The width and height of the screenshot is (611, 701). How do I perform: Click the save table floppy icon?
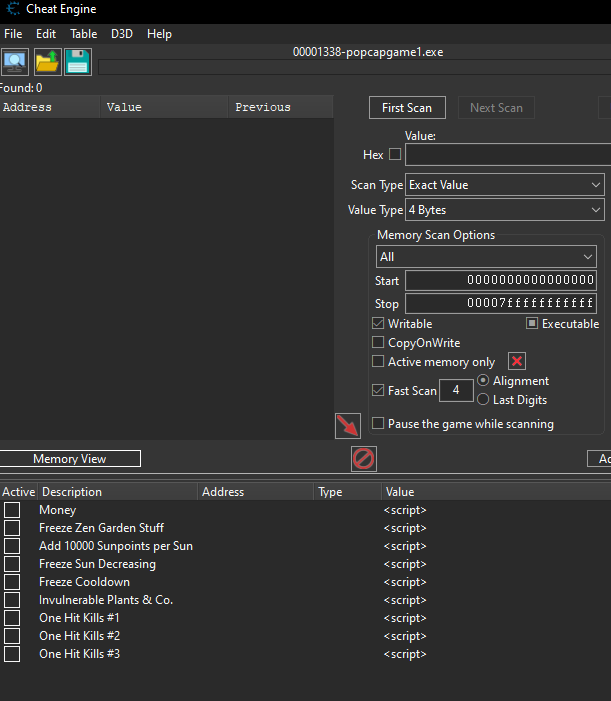pos(78,62)
